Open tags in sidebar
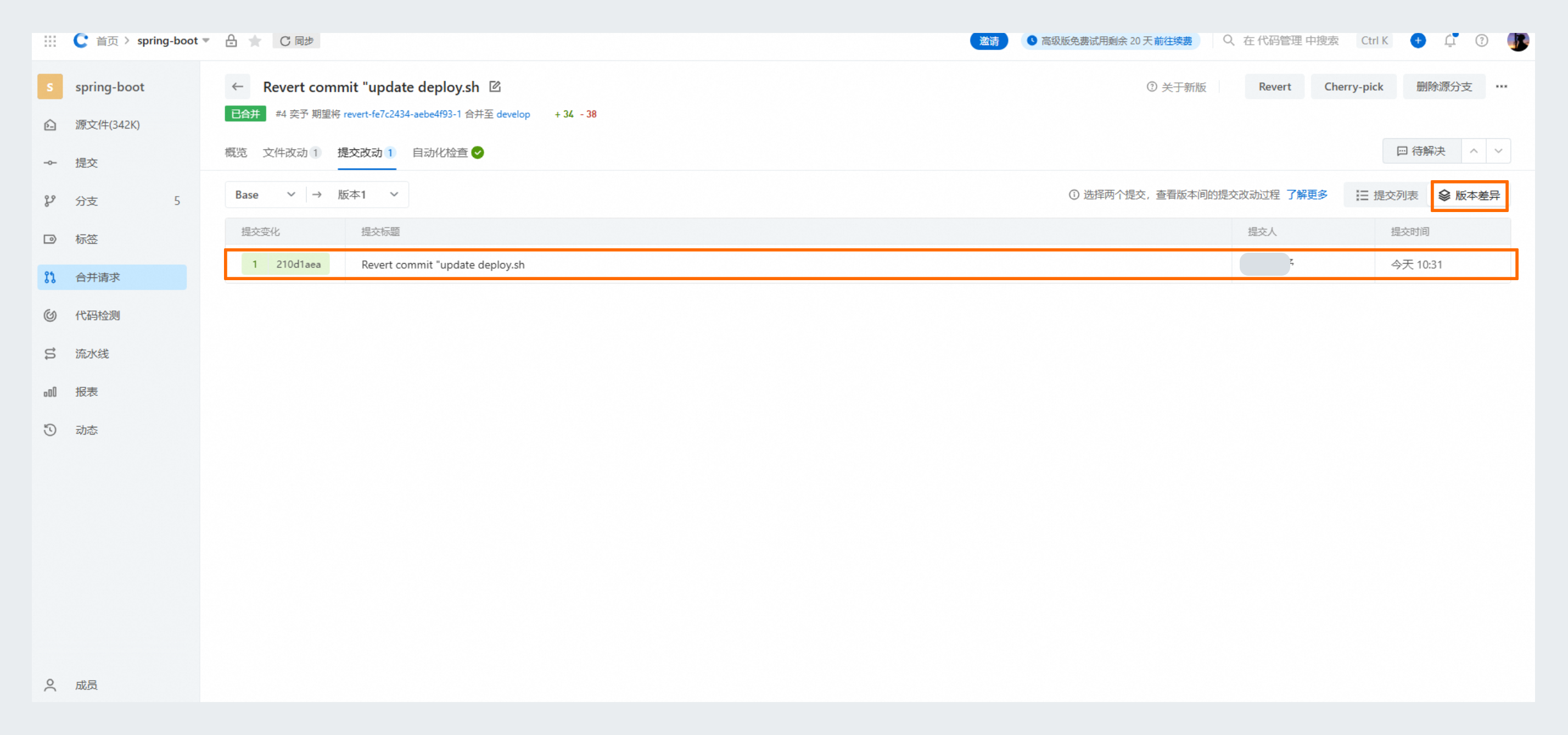Screen dimensions: 1568x735 tap(112, 240)
